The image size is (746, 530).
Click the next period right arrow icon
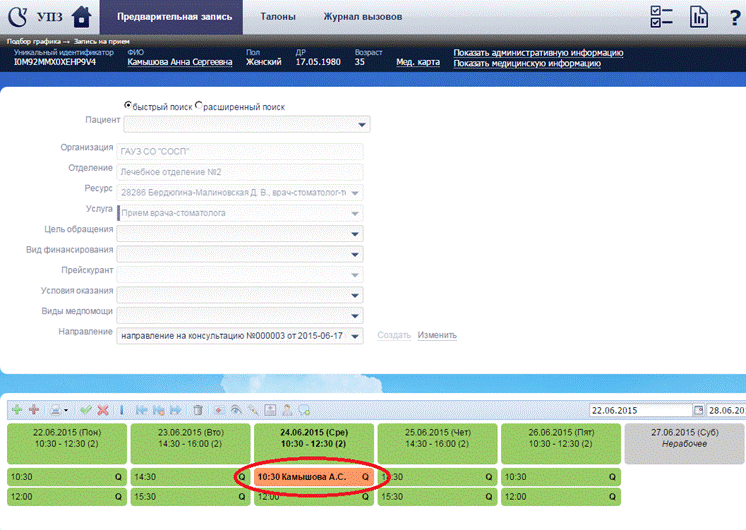(176, 410)
